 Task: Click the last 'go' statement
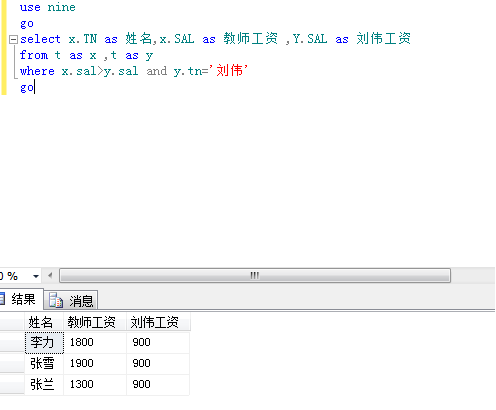27,87
